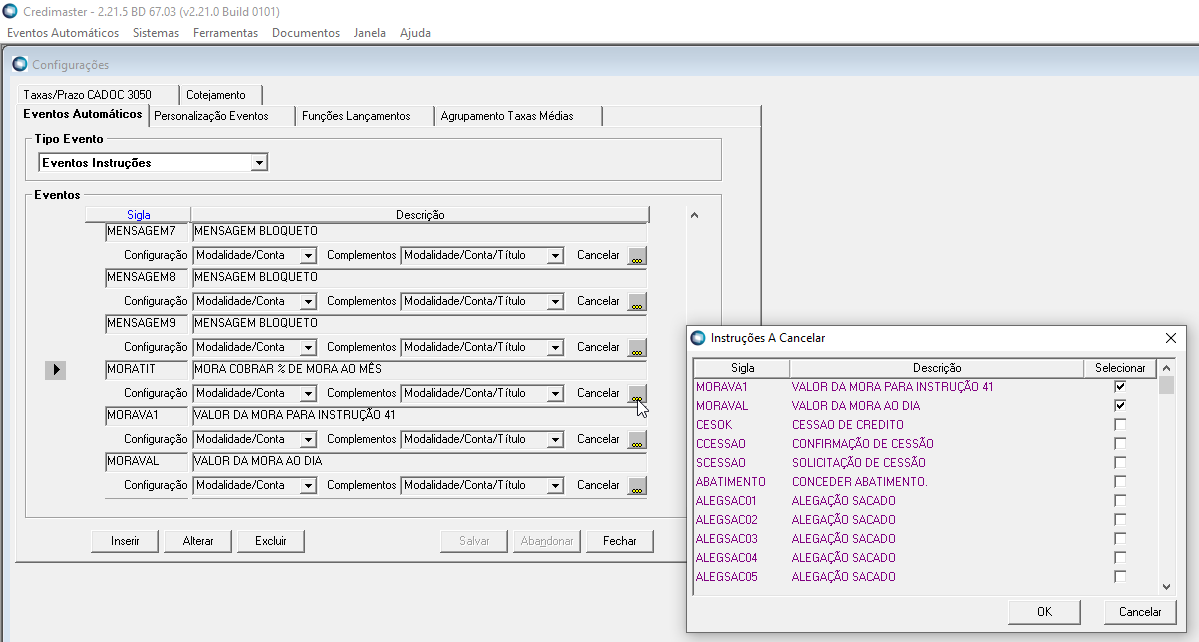
Task: Switch to the Cotejamento tab
Action: 221,95
